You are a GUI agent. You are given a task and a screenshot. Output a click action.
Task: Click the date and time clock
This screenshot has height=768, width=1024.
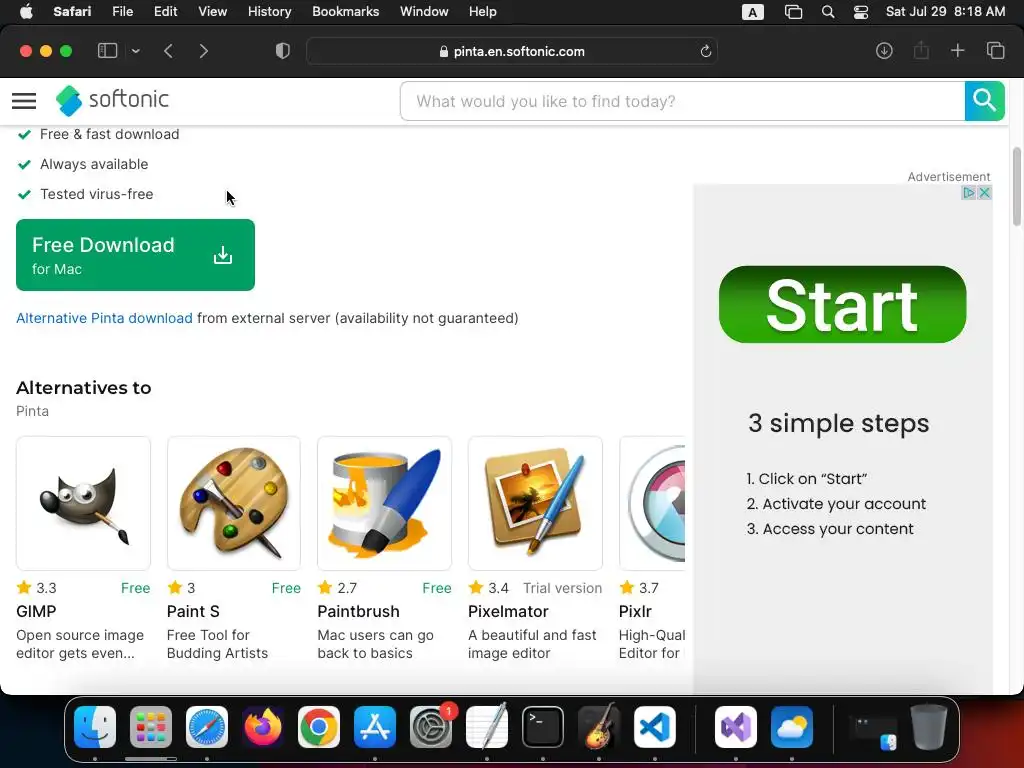945,12
